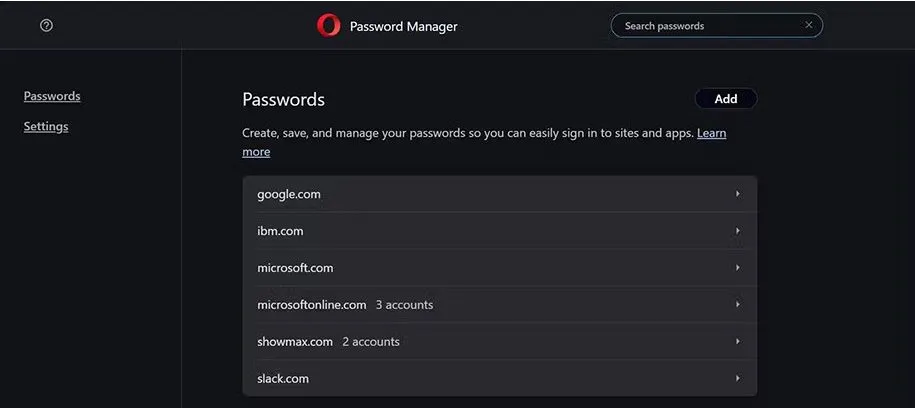Select the google.com site name

[289, 194]
